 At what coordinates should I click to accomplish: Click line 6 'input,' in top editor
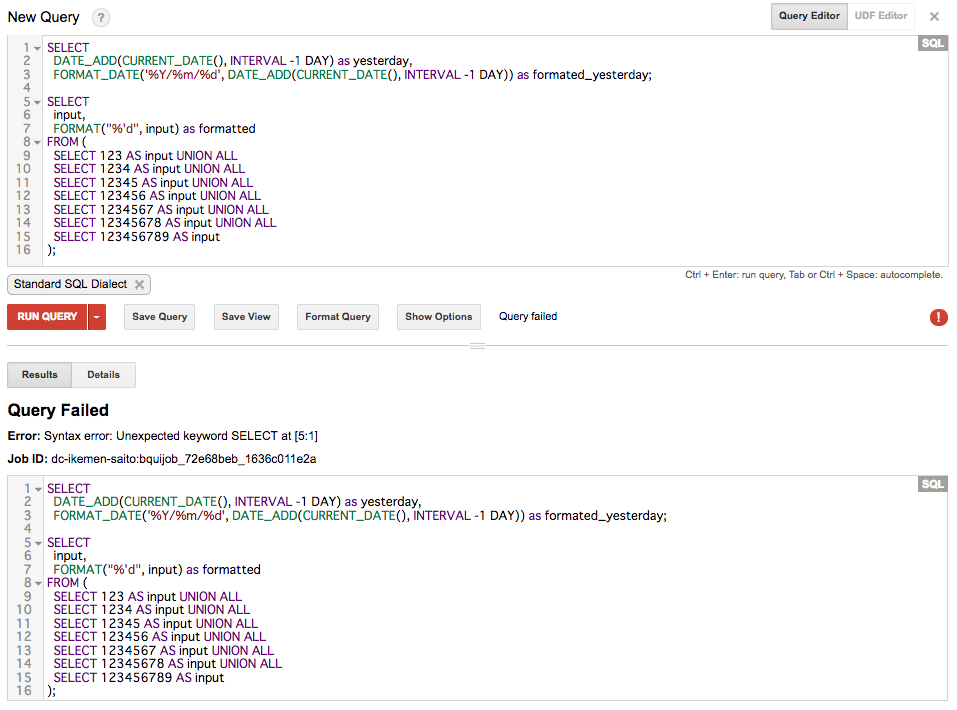point(69,115)
